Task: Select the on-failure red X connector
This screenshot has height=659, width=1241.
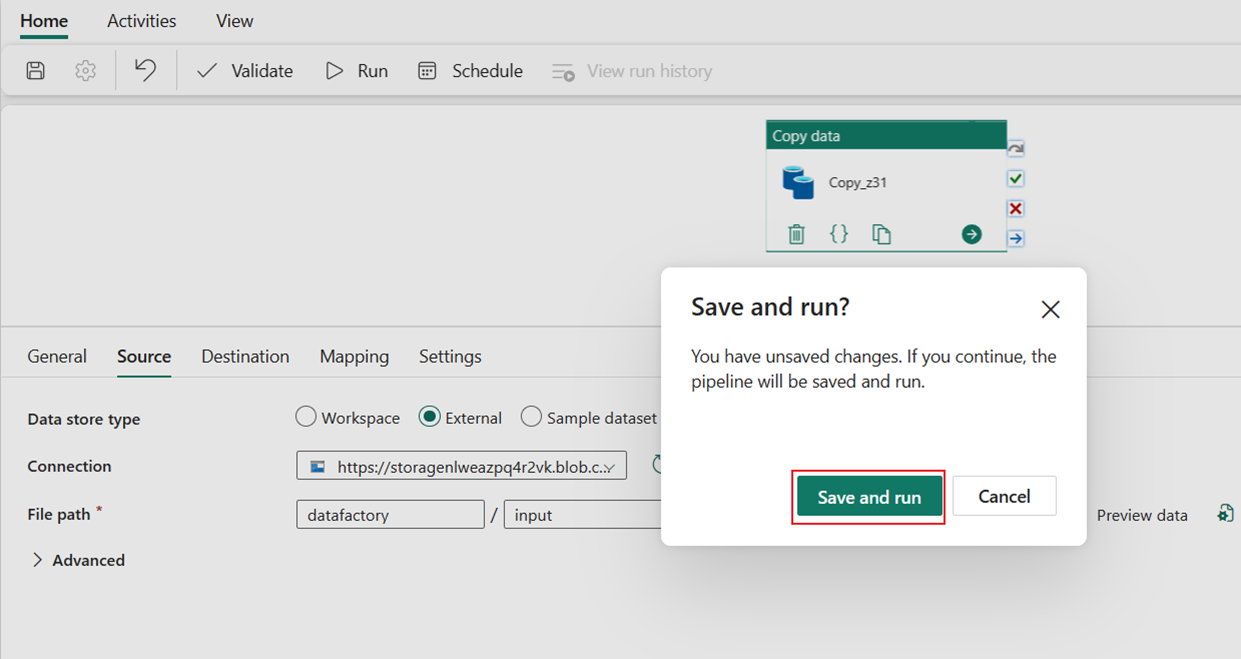Action: (1015, 208)
